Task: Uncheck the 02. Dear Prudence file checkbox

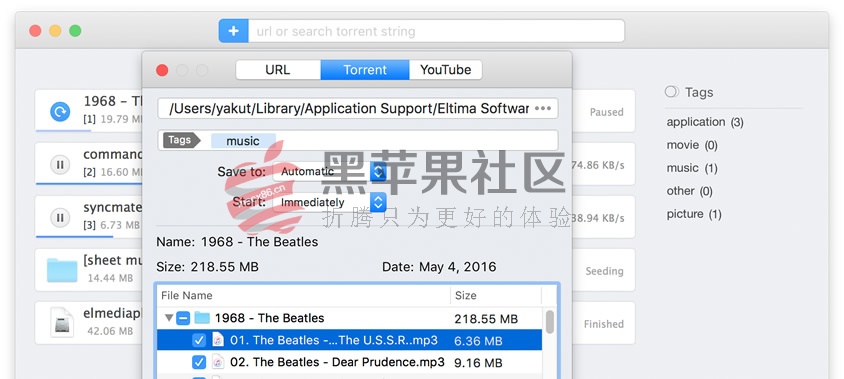Action: tap(199, 362)
